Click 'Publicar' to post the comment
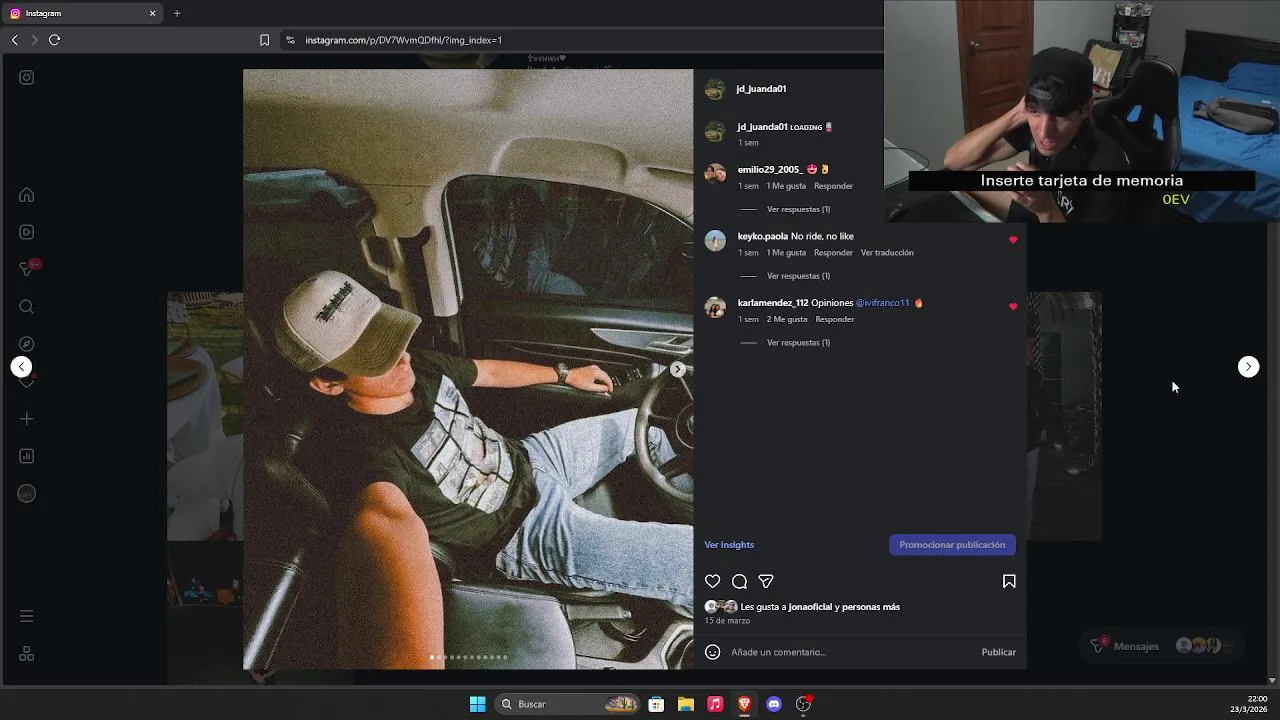This screenshot has width=1280, height=720. click(998, 652)
